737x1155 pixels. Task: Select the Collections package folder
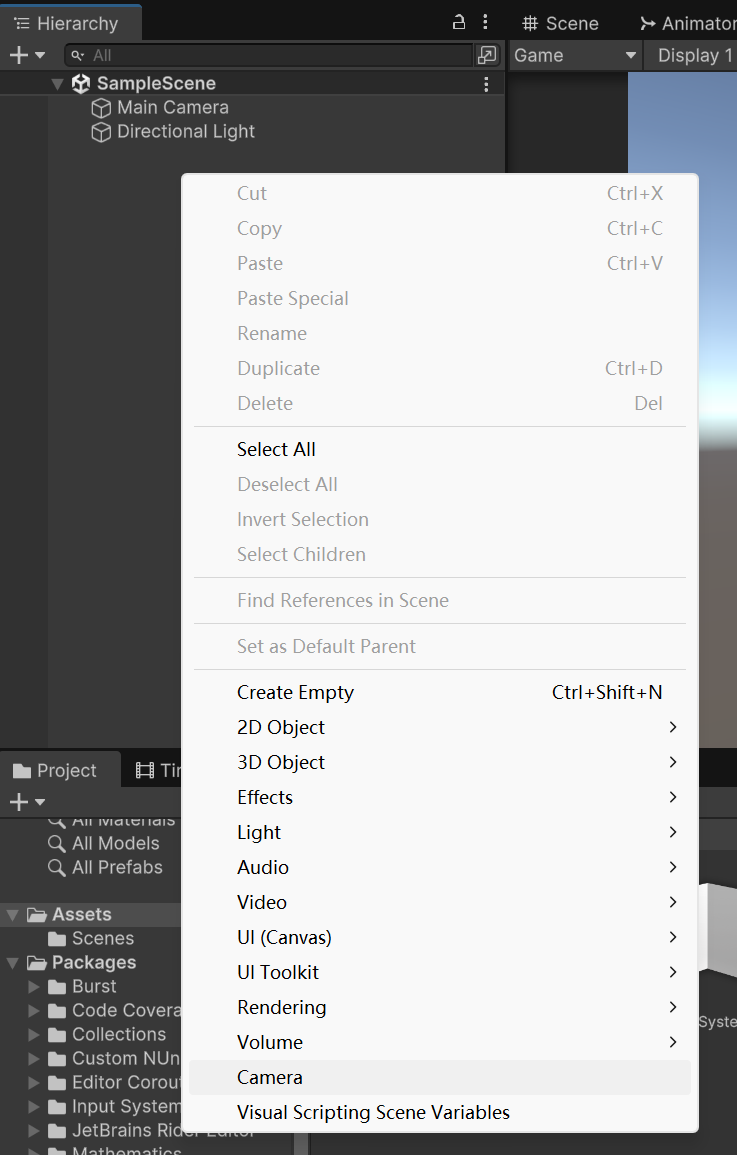click(119, 1034)
